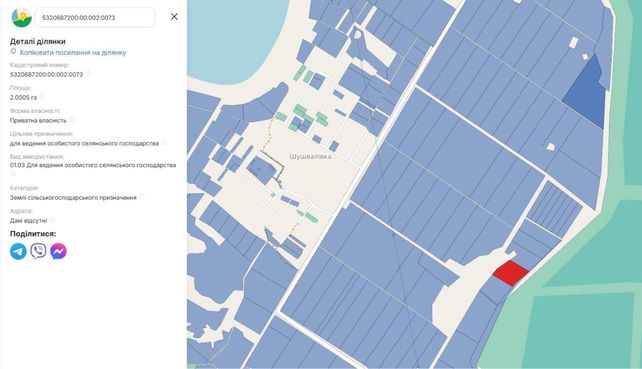The image size is (642, 369).
Task: Select the dark blue parcel in northeast
Action: [585, 92]
